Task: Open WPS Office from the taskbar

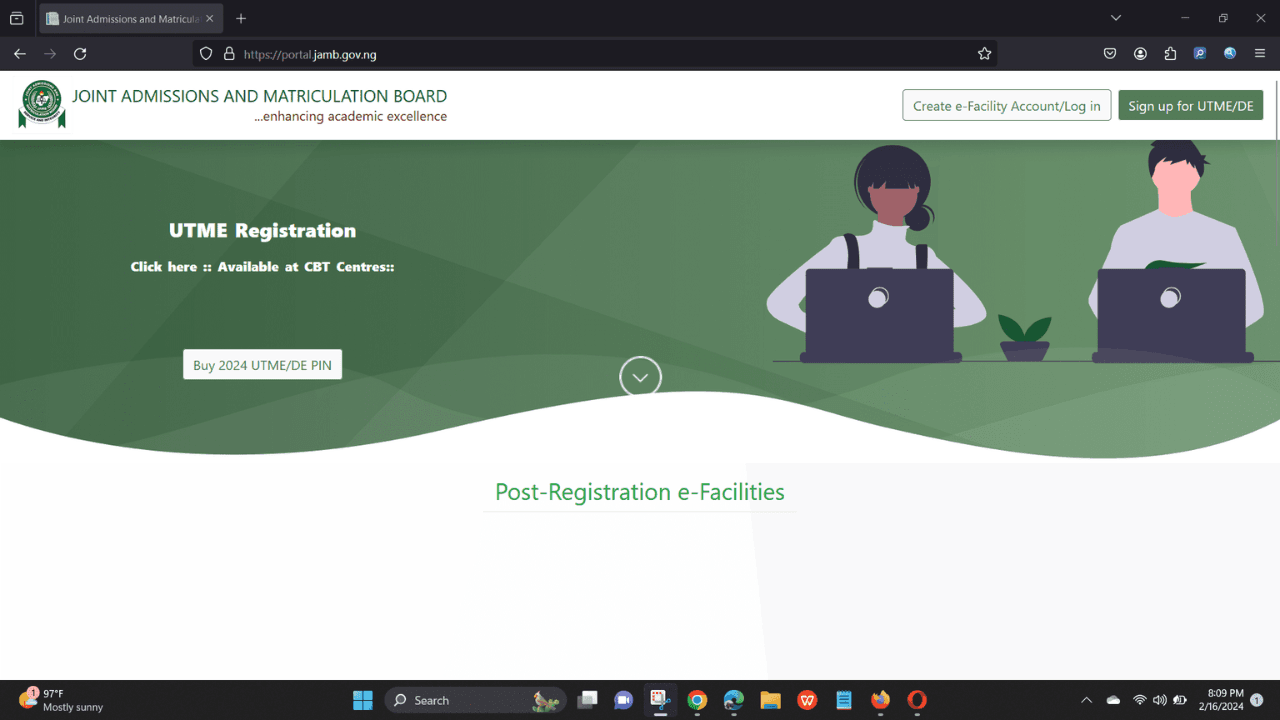Action: tap(807, 700)
